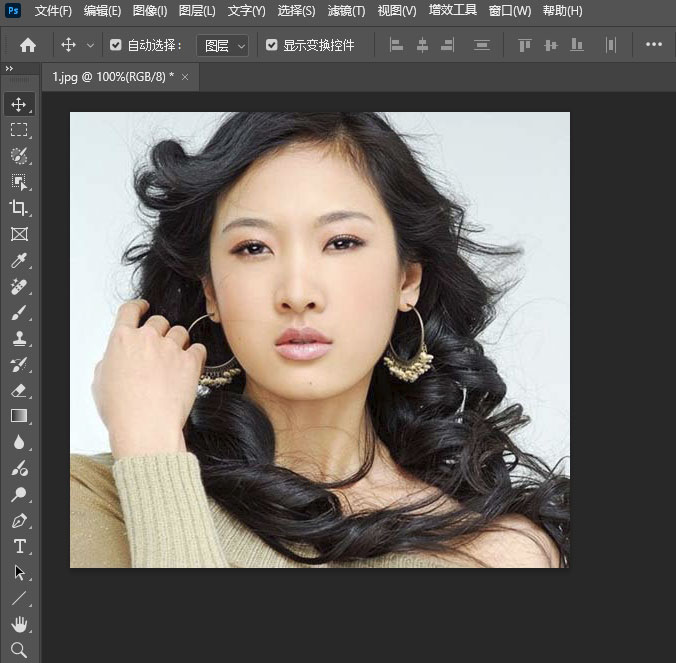
Task: Open the 文件(F) menu
Action: pyautogui.click(x=53, y=10)
